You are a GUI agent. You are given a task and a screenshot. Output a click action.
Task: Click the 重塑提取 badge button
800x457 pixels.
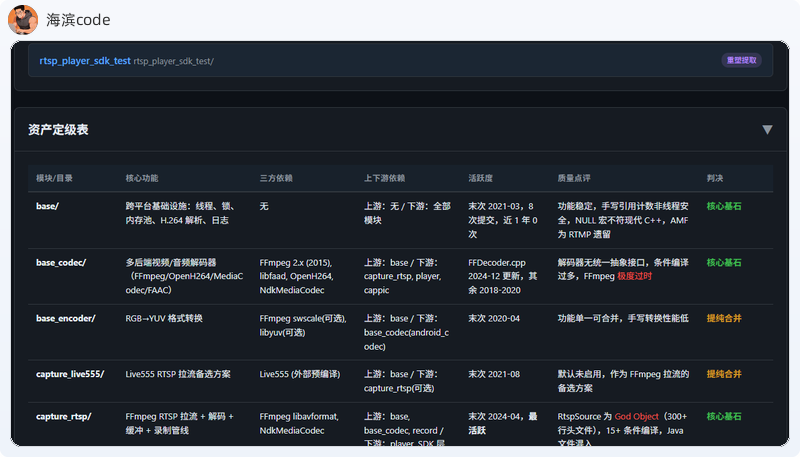[x=741, y=60]
